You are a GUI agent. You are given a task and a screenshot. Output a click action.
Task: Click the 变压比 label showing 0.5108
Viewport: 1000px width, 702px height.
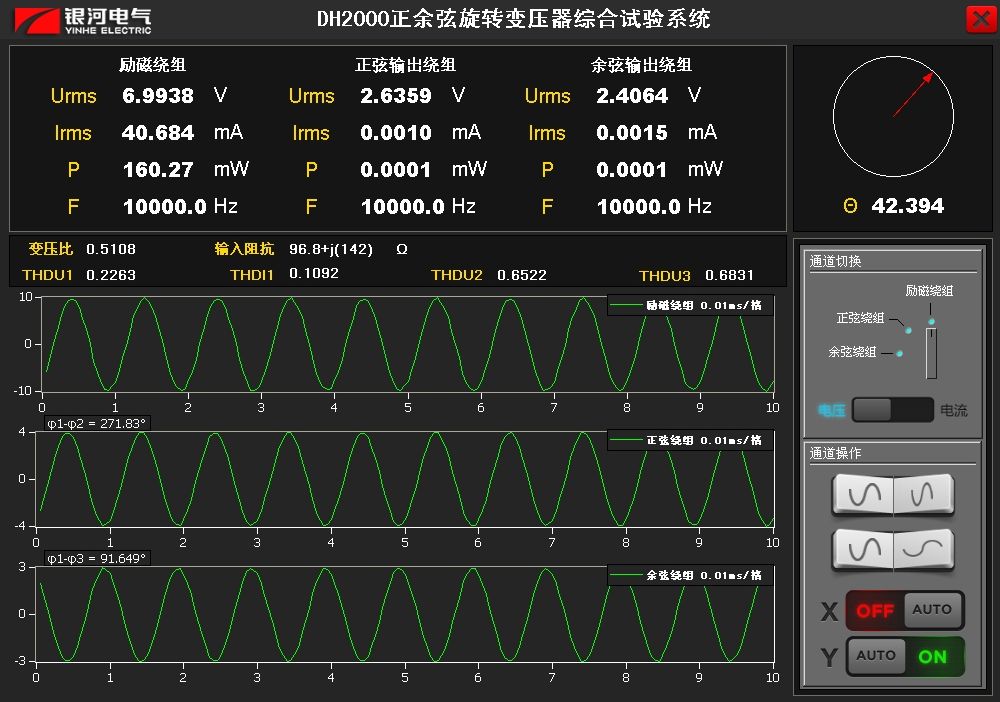pyautogui.click(x=50, y=249)
